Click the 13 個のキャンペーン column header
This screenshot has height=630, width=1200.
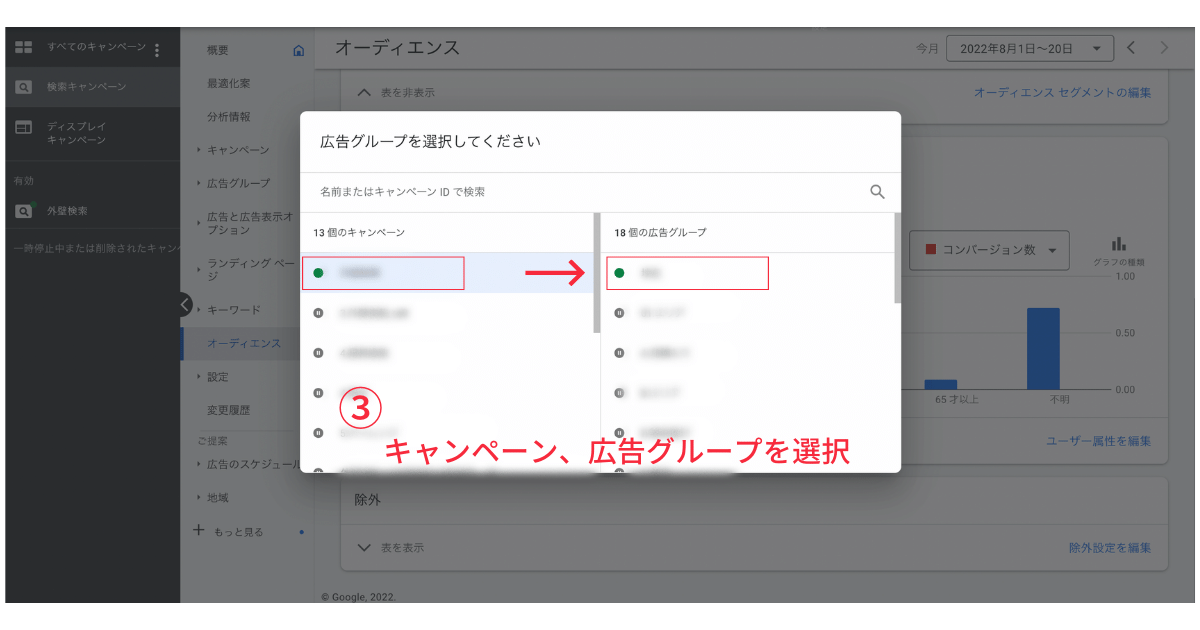coord(359,232)
